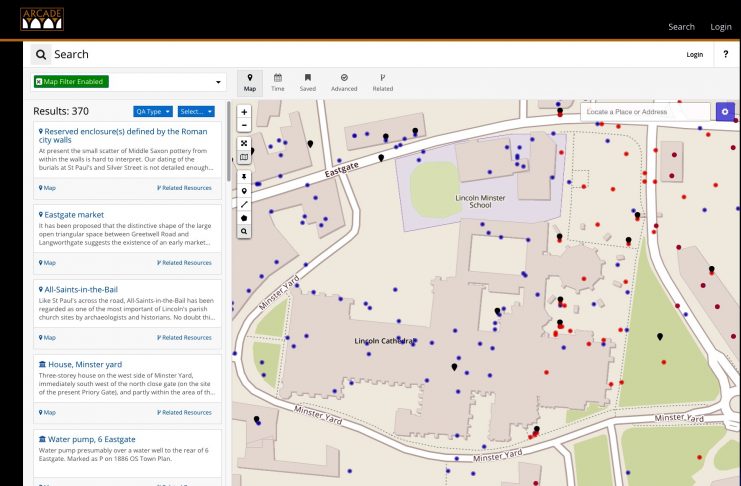Viewport: 741px width, 486px height.
Task: Select the draw line tool
Action: coord(244,203)
